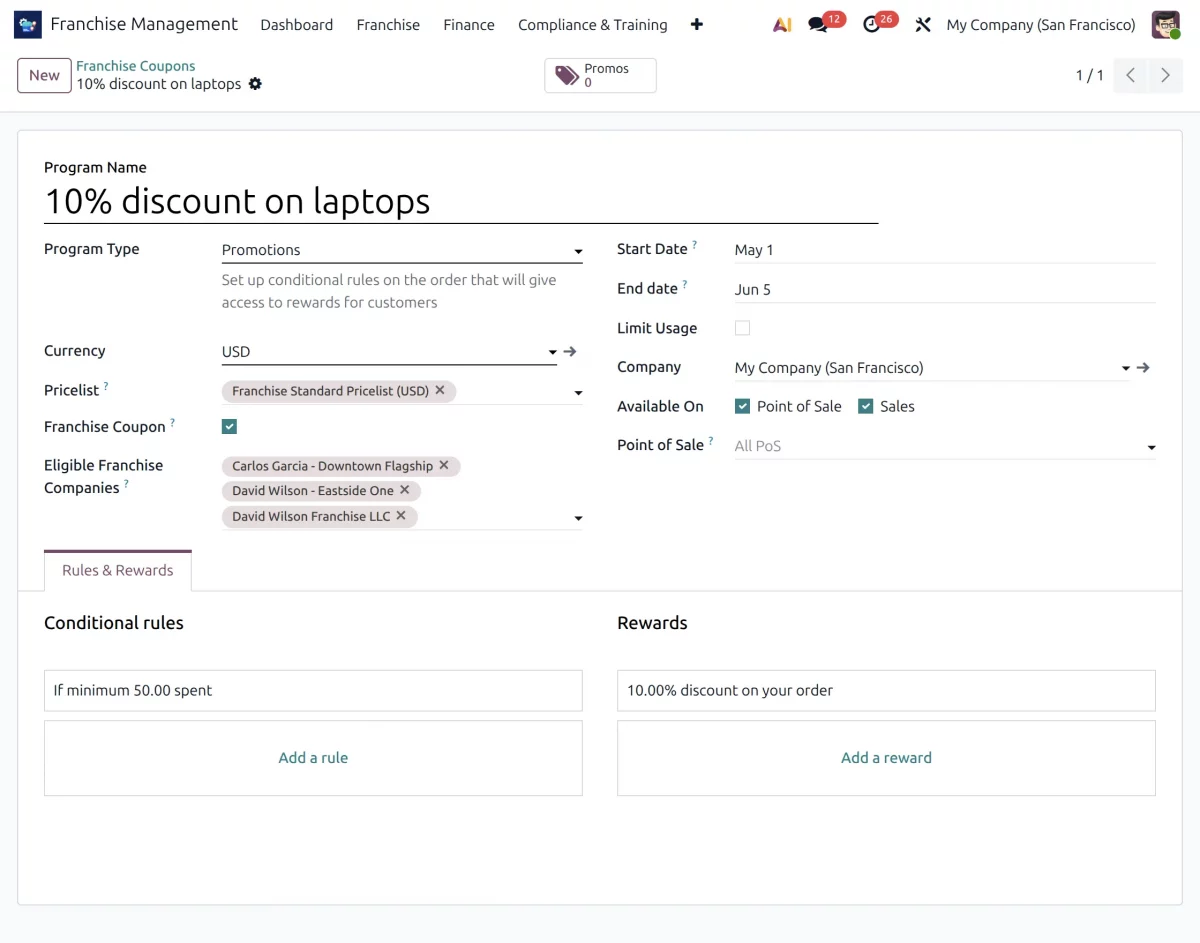Remove David Wilson Franchise LLC tag

click(401, 516)
